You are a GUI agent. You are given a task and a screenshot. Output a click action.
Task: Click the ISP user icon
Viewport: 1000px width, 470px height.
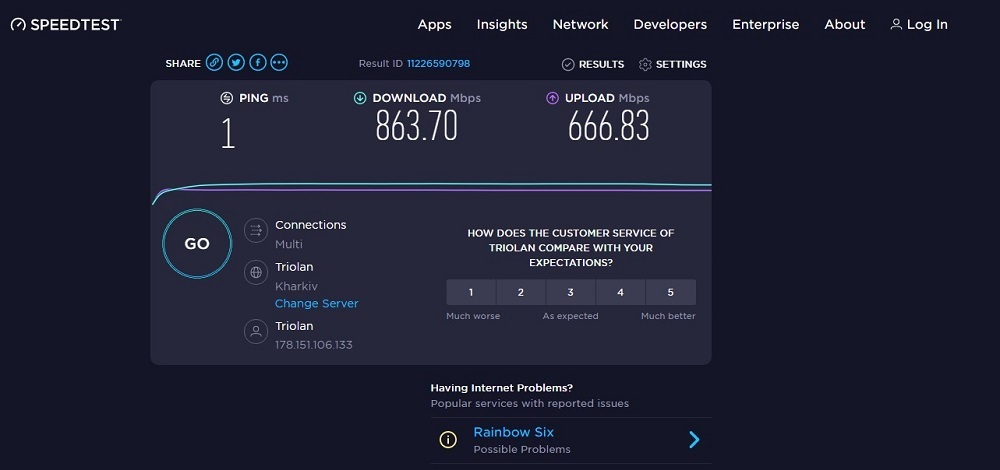click(x=256, y=332)
